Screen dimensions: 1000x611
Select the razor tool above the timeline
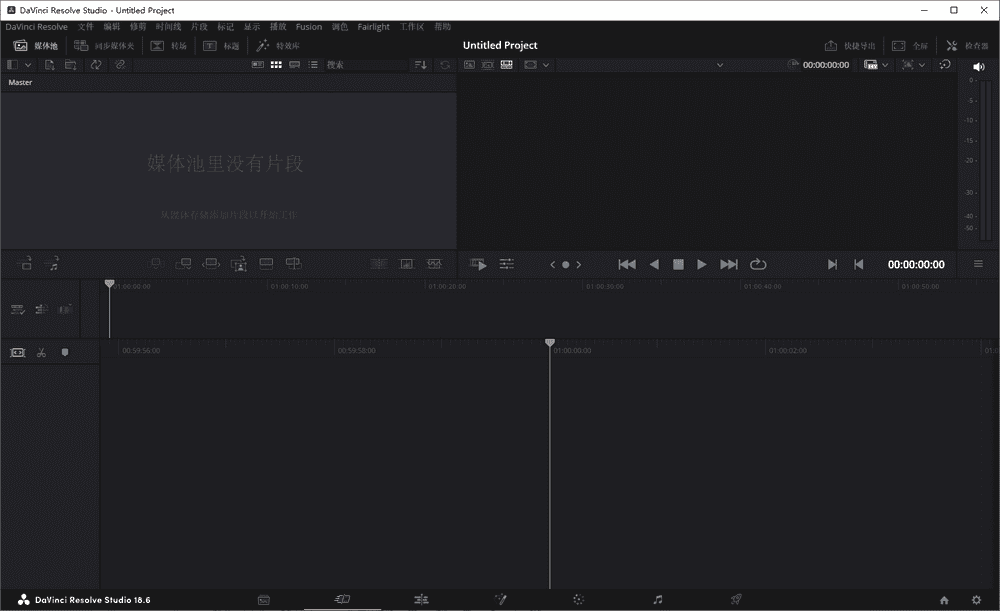(41, 352)
